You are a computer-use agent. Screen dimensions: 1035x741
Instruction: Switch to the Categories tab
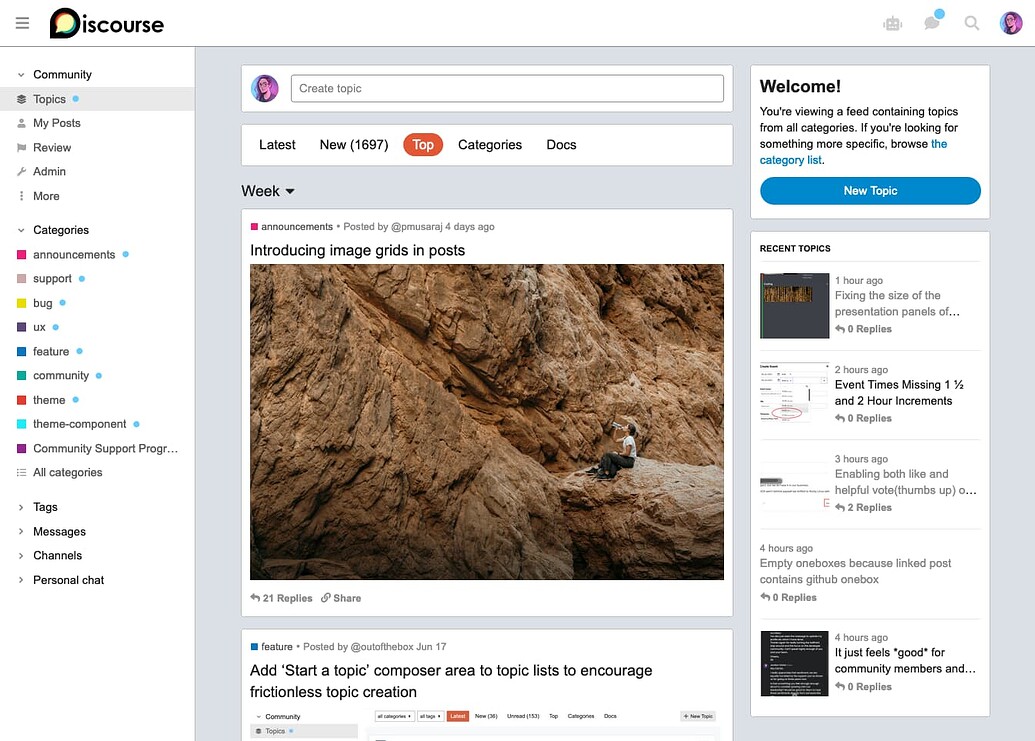(x=489, y=145)
